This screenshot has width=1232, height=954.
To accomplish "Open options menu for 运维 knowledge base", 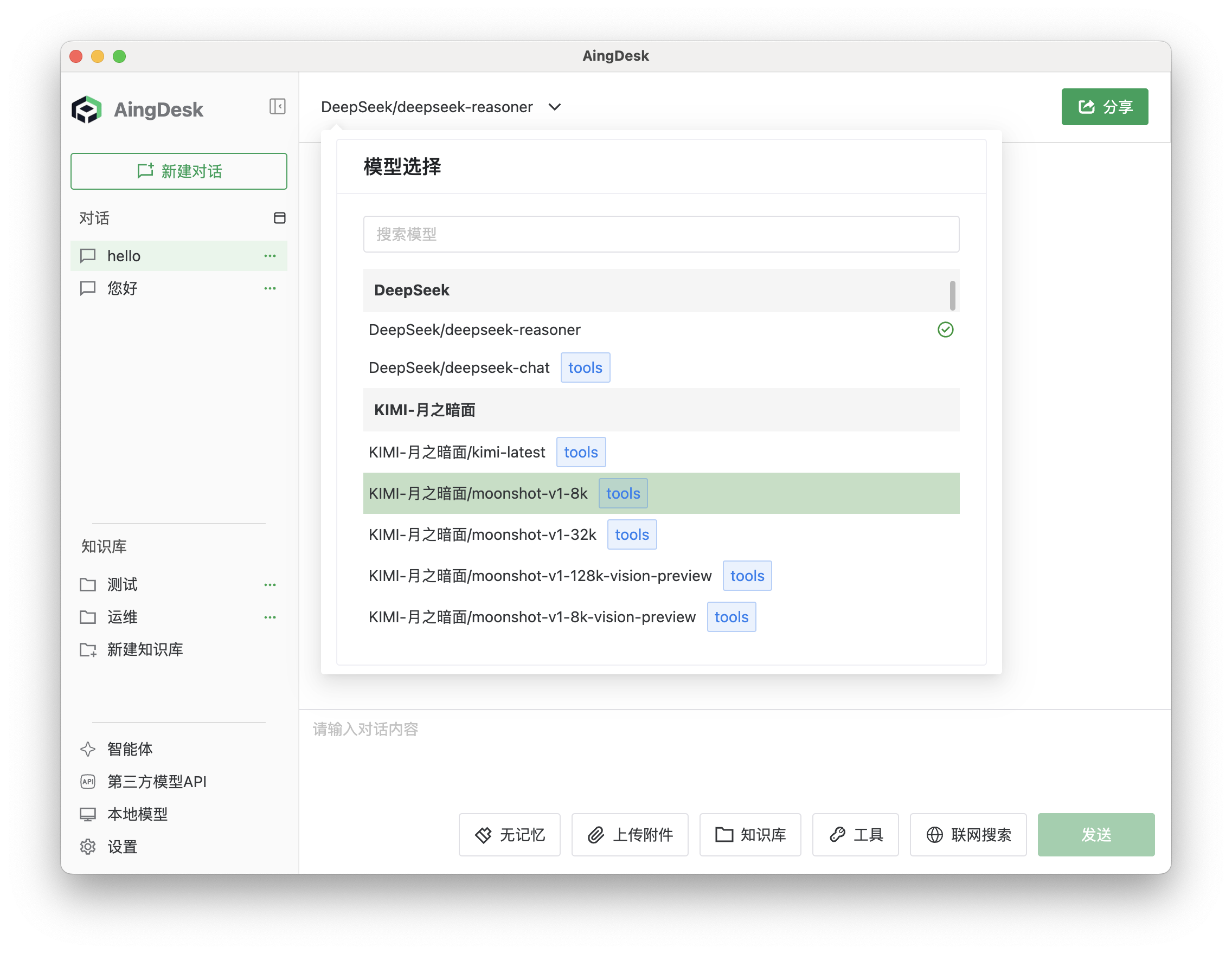I will click(270, 617).
